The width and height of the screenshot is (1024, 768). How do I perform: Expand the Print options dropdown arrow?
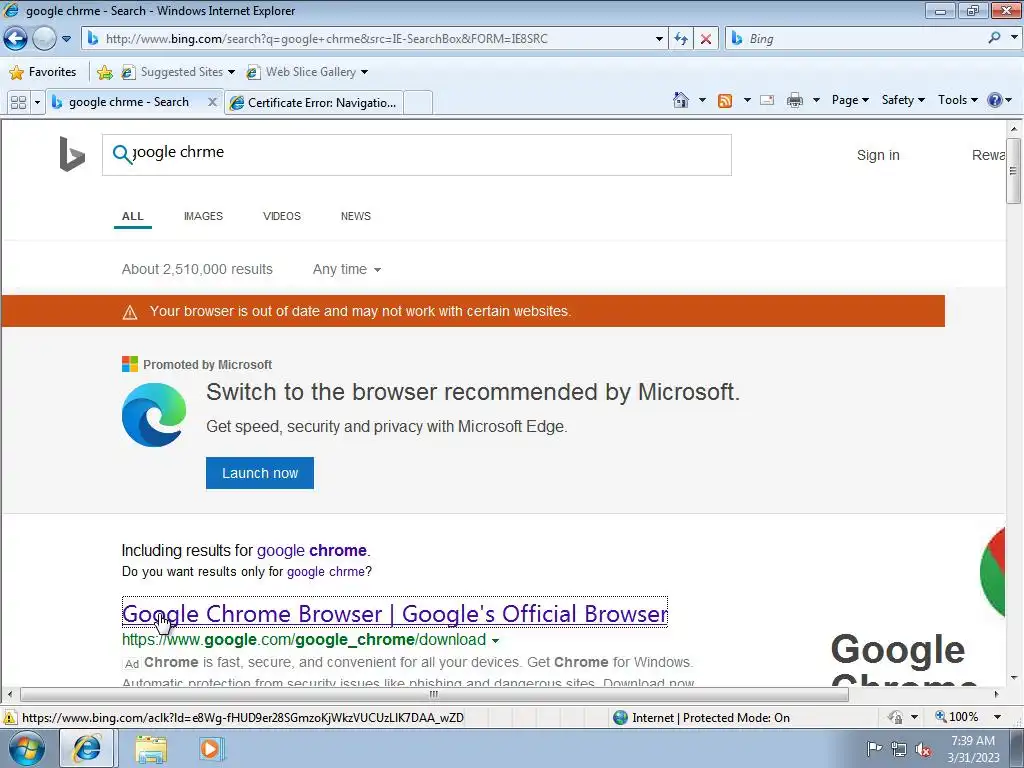coord(816,100)
